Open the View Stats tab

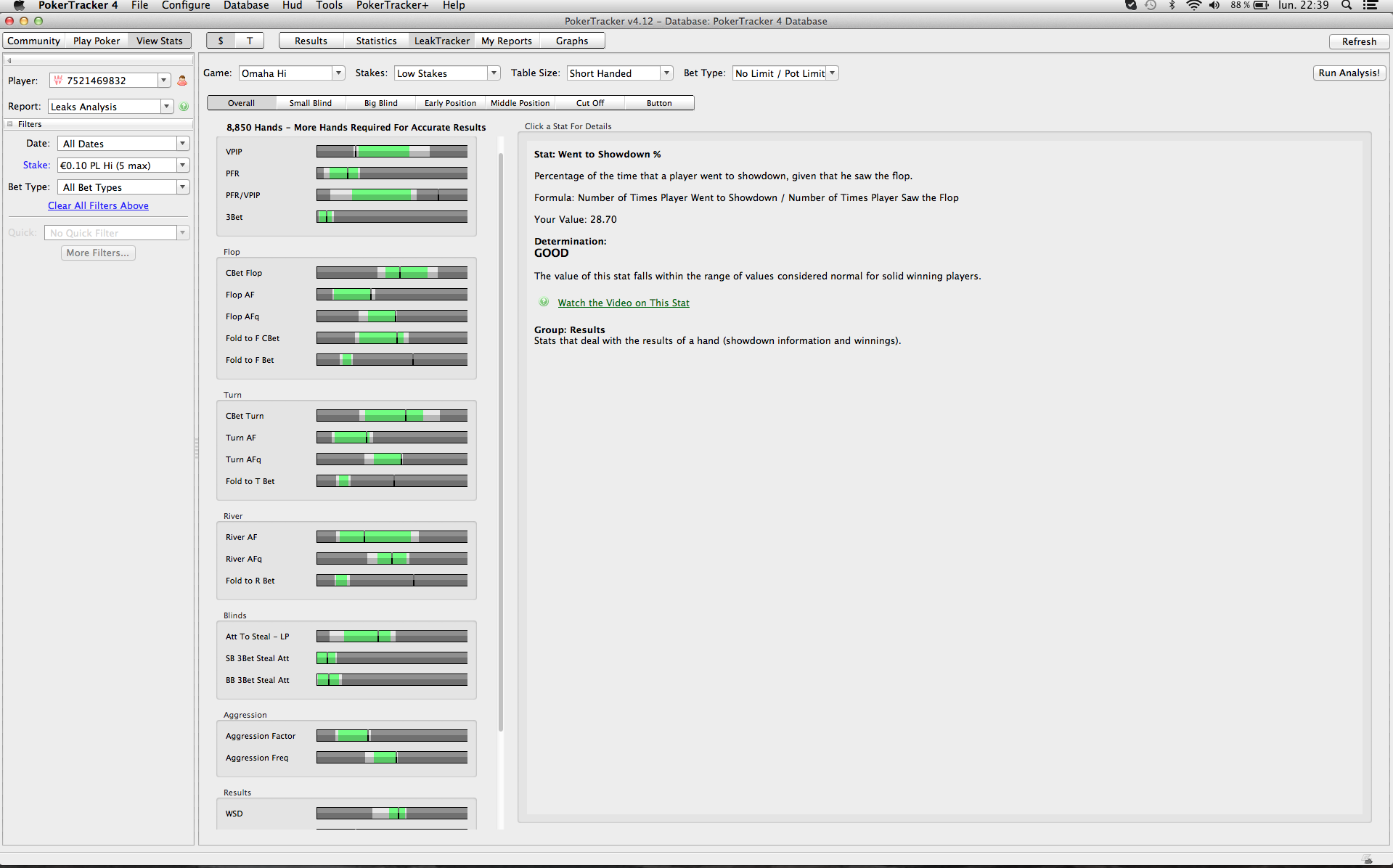point(160,41)
